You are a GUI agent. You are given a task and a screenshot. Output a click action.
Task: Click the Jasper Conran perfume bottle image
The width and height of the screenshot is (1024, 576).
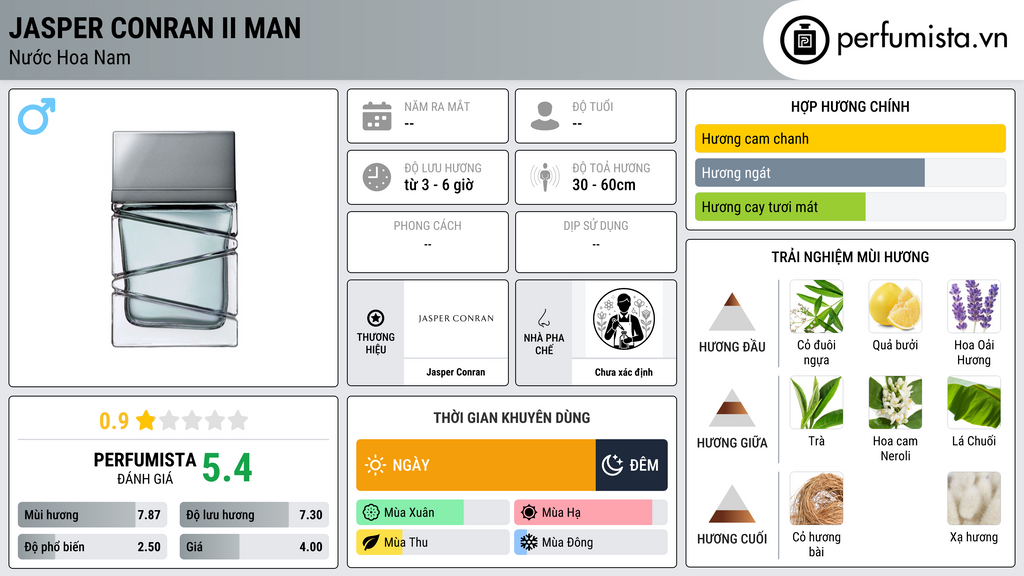point(174,238)
